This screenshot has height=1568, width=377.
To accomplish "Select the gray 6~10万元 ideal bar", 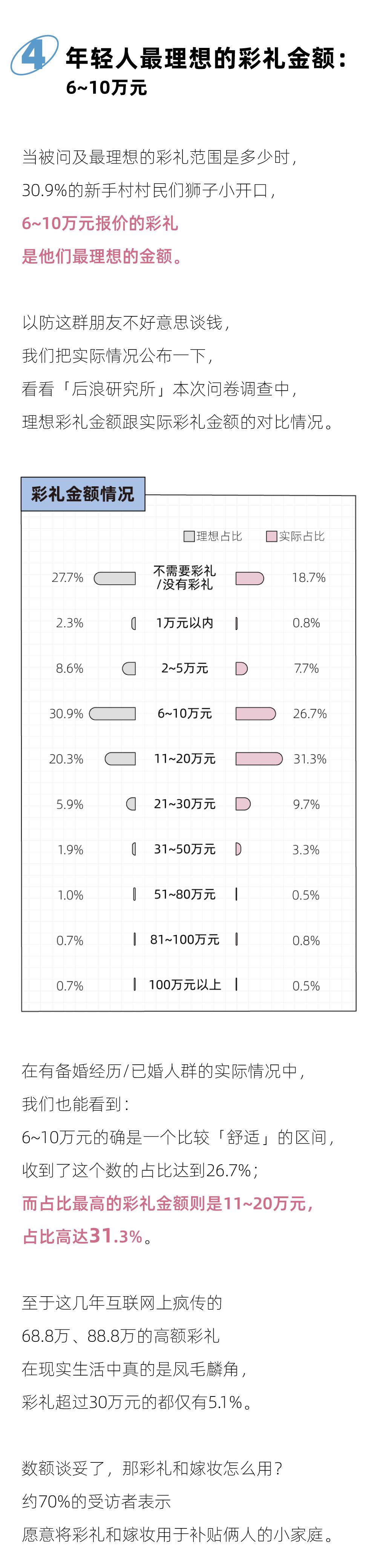I will click(113, 713).
